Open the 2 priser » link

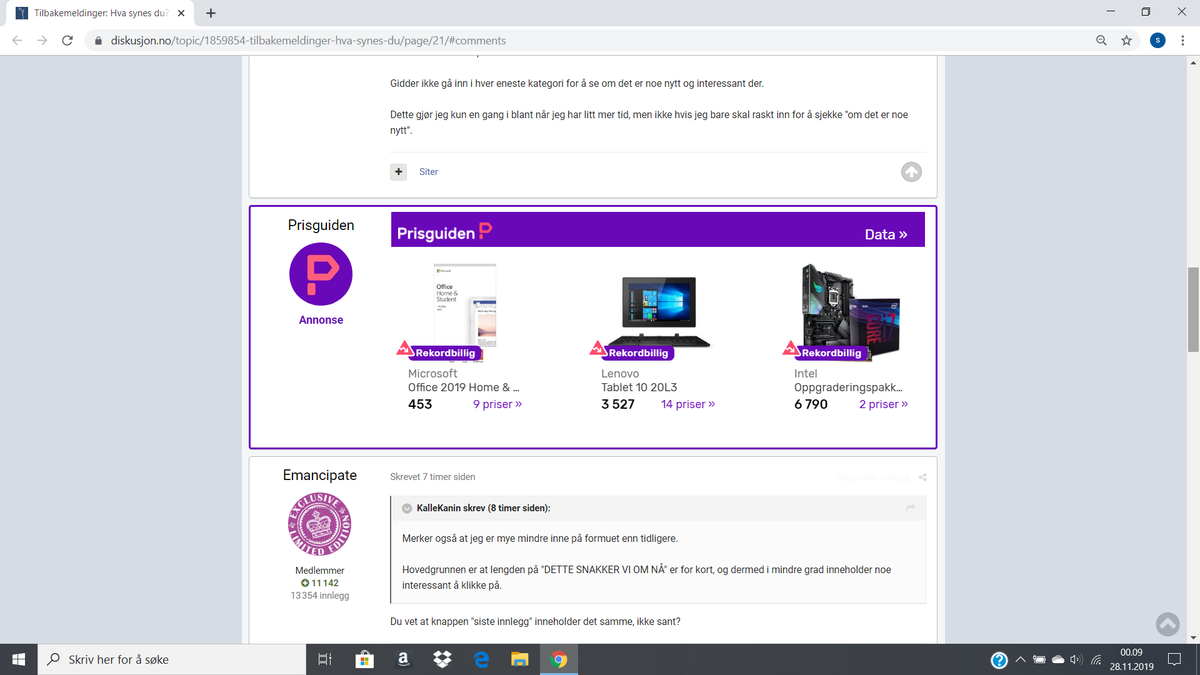(x=884, y=405)
